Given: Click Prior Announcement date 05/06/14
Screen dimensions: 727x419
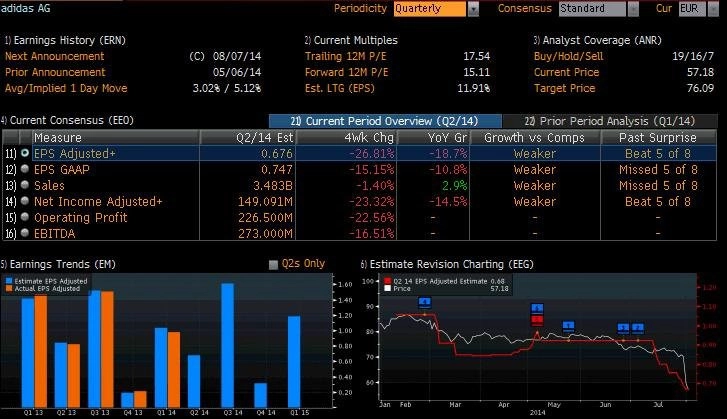Looking at the screenshot, I should point(237,72).
